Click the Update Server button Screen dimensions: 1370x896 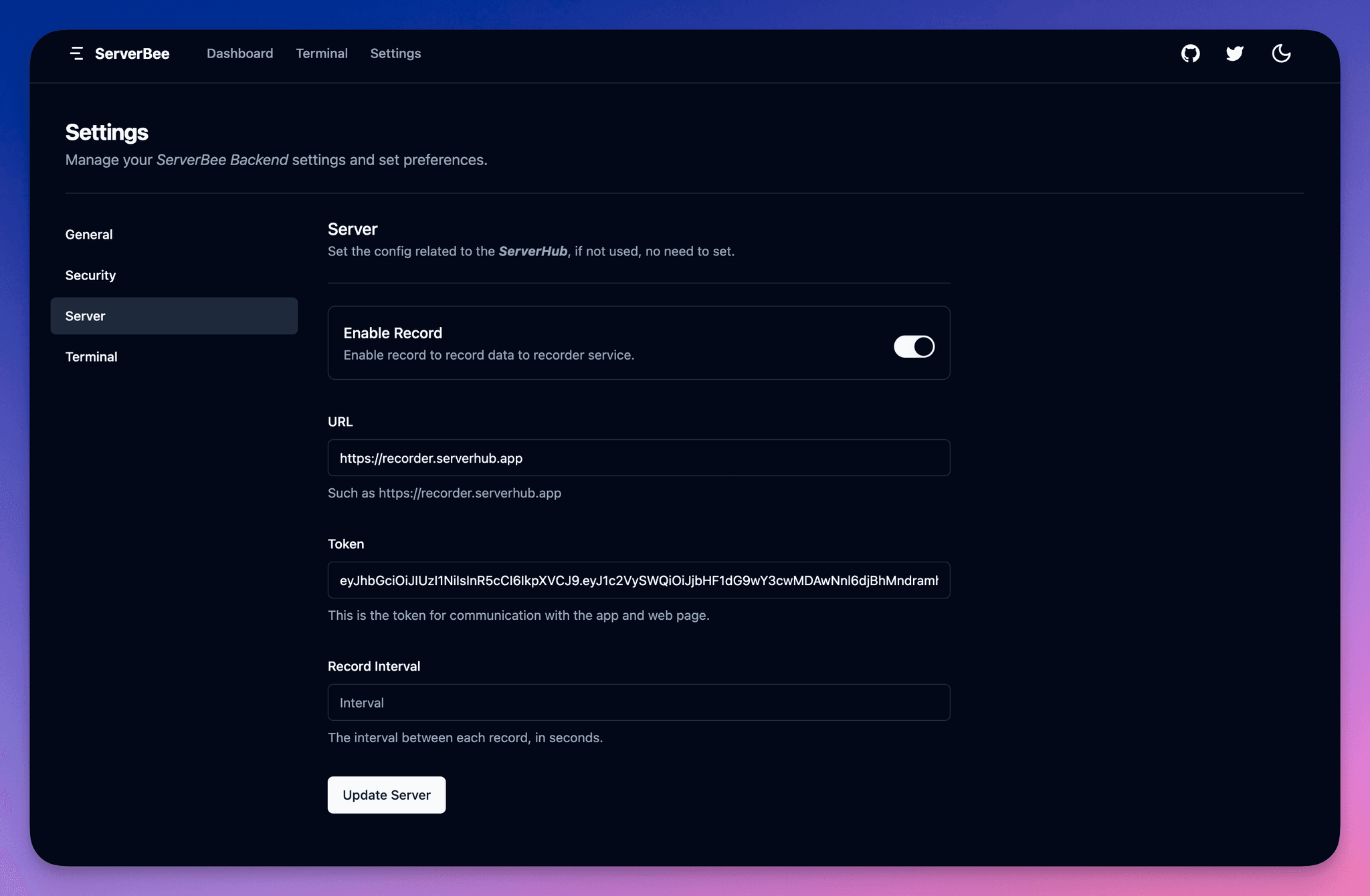click(x=386, y=794)
